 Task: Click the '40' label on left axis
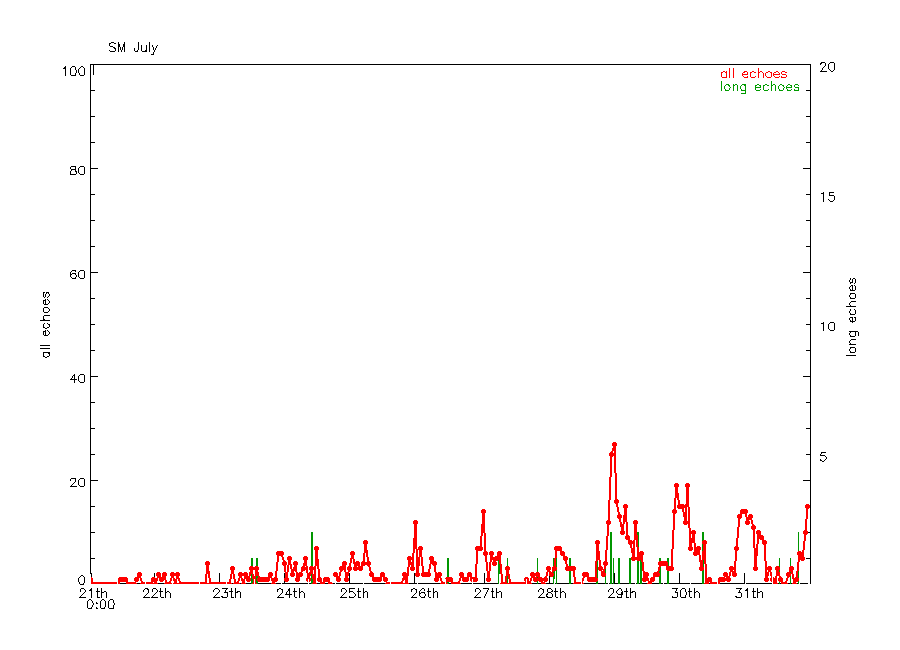coord(77,378)
